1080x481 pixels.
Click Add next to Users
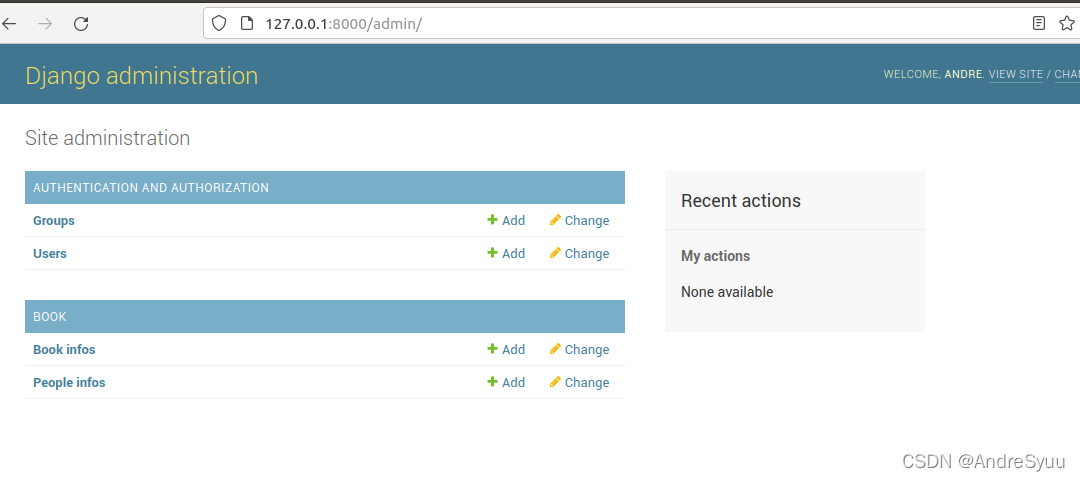point(513,254)
